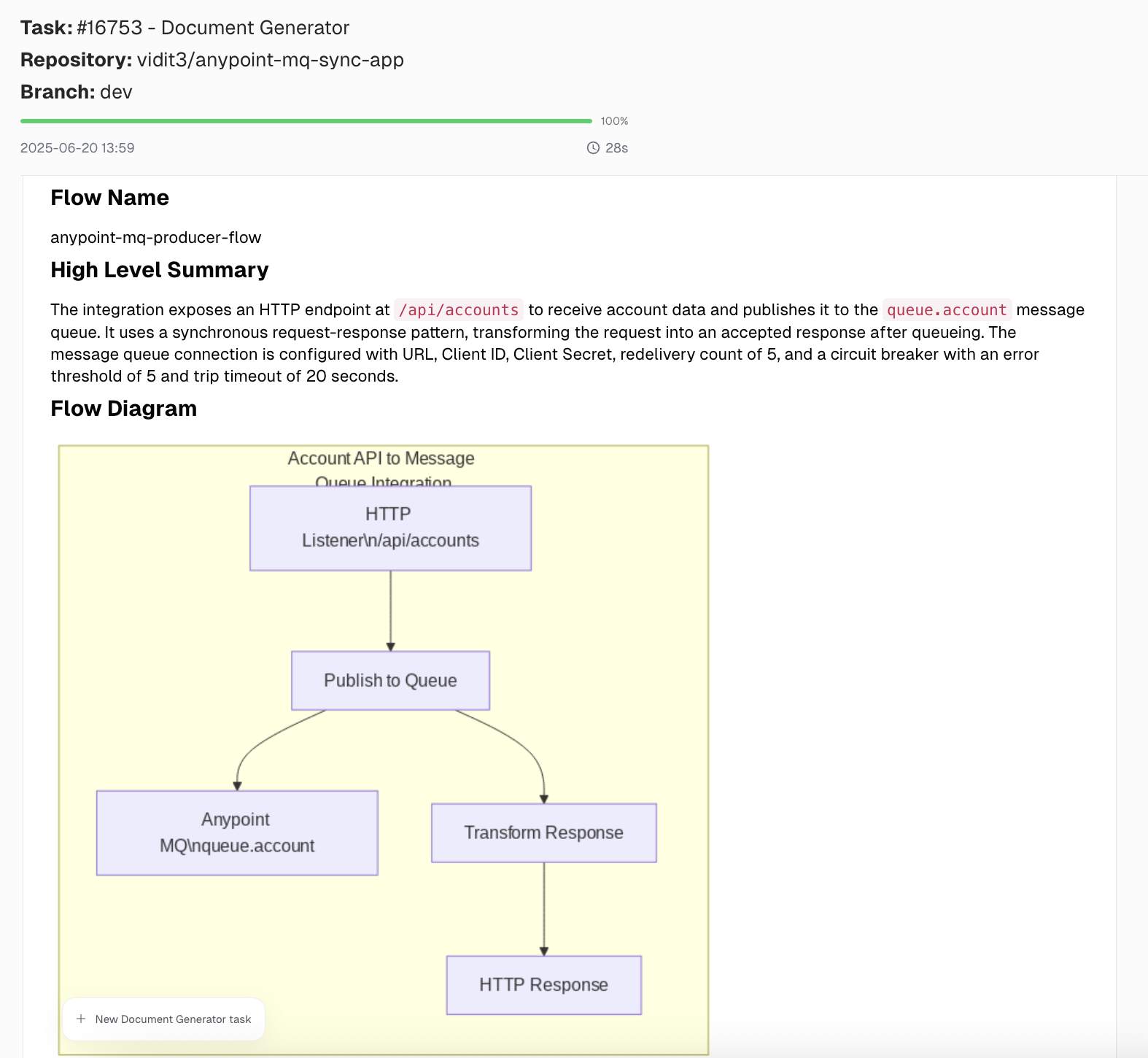Click the HTTP Response diagram node
1148x1058 pixels.
pyautogui.click(x=544, y=985)
